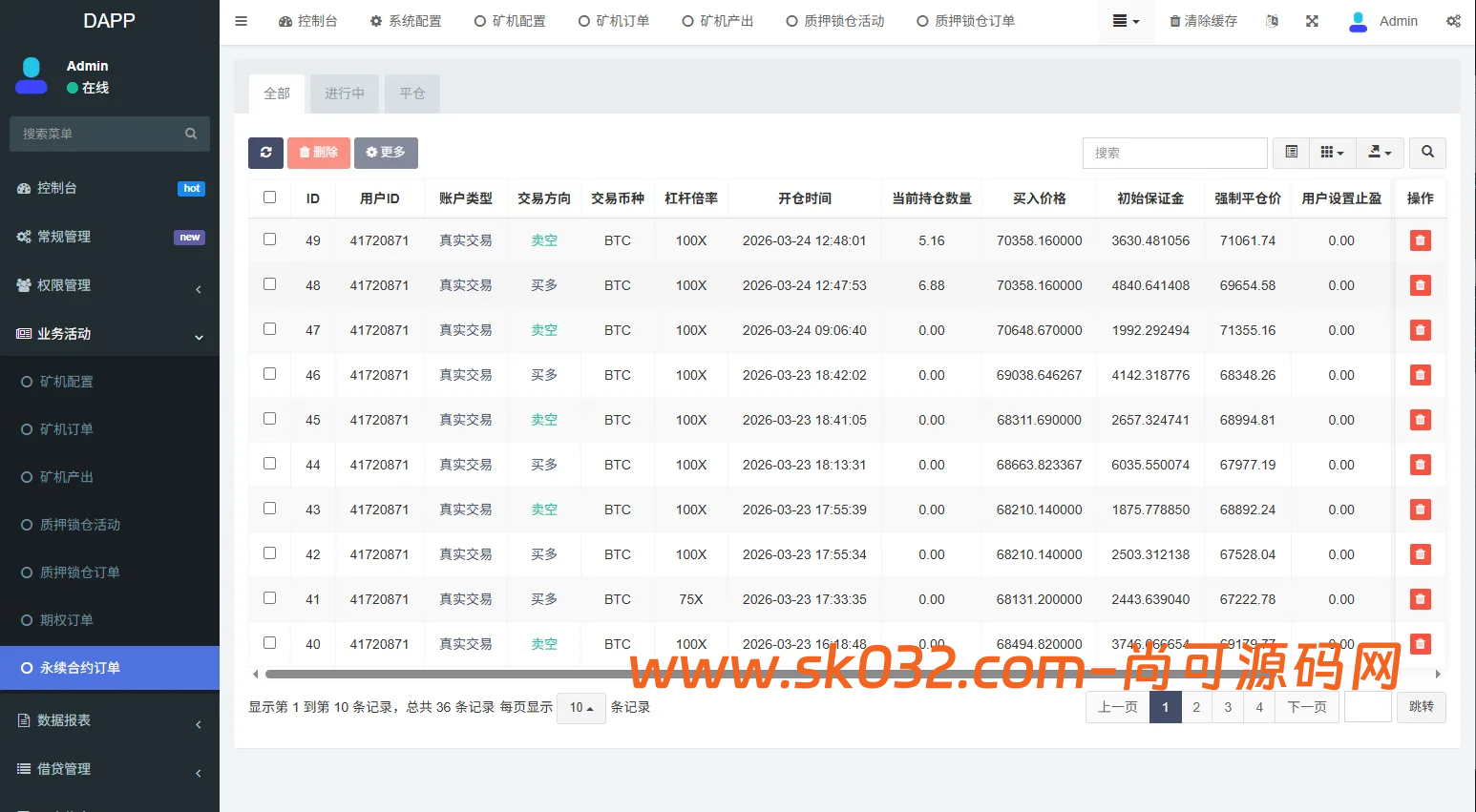Screen dimensions: 1476x812
Task: Check the checkbox for row ID 47
Action: click(269, 328)
